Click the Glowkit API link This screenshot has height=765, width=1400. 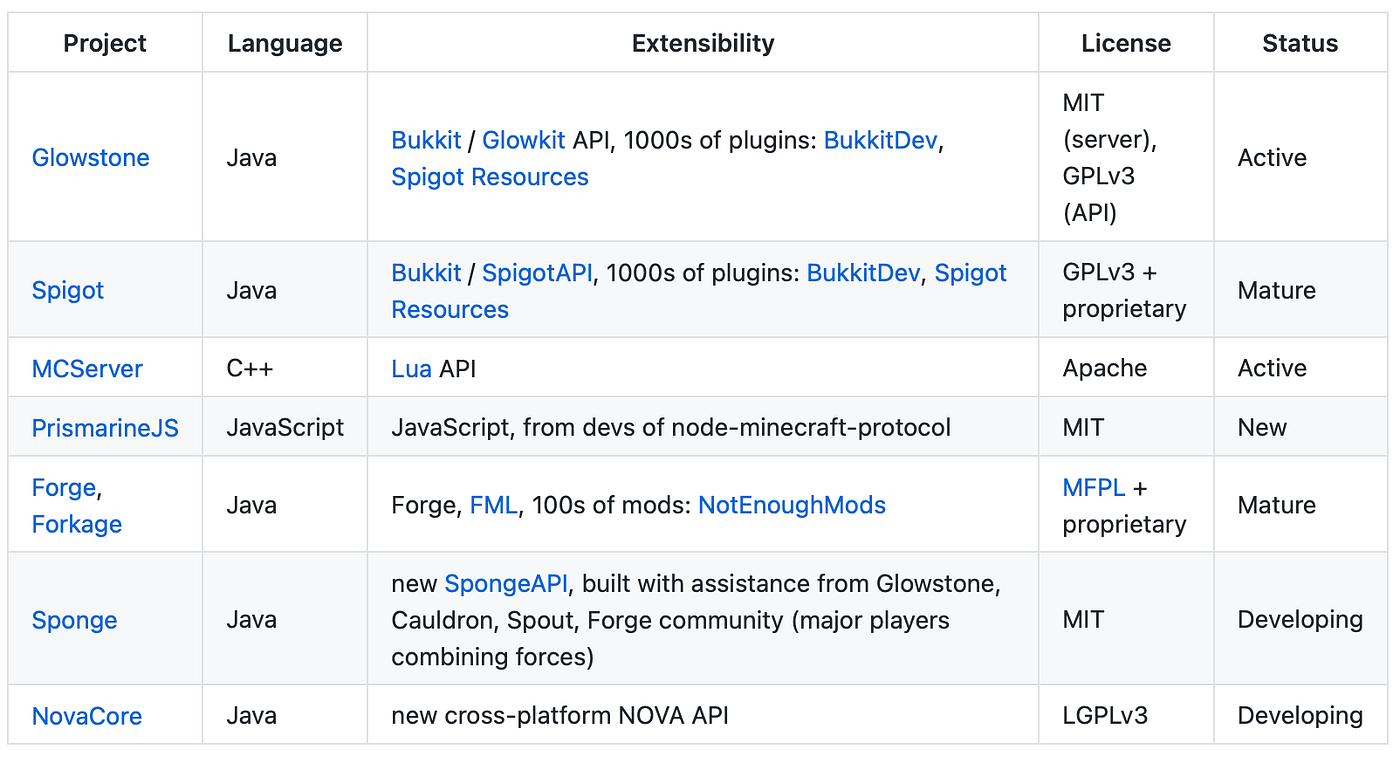(x=524, y=140)
